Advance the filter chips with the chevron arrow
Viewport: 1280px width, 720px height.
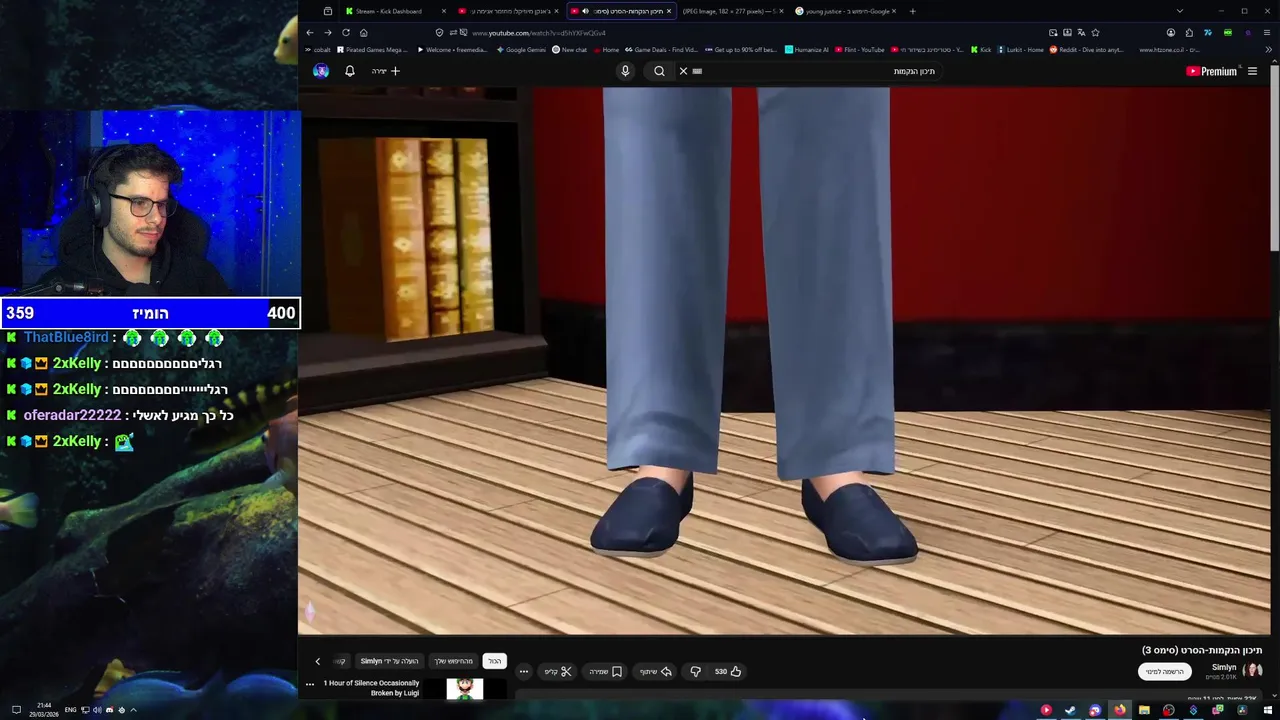(x=318, y=661)
